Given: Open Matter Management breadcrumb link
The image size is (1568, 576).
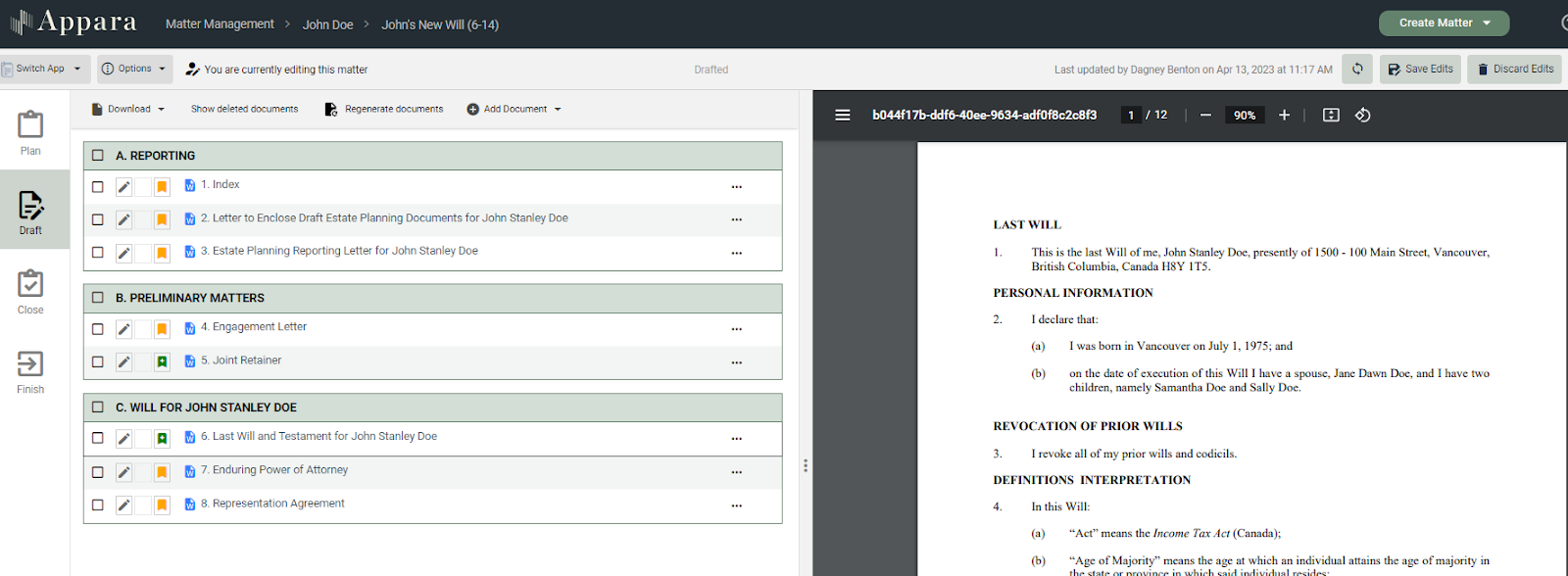Looking at the screenshot, I should click(220, 24).
